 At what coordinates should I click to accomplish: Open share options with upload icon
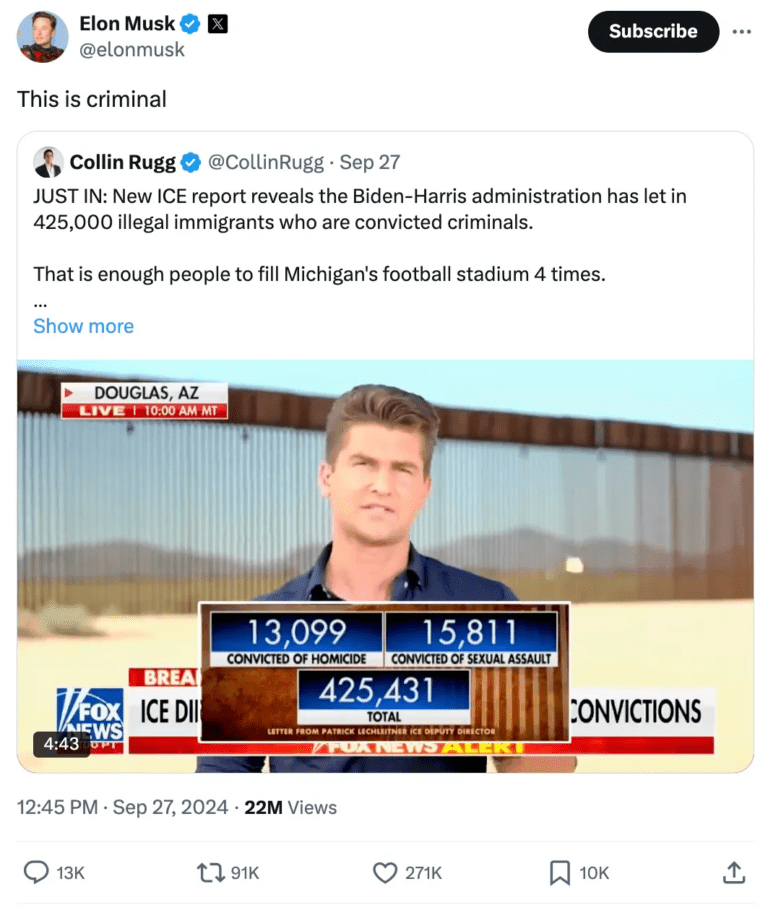click(734, 872)
